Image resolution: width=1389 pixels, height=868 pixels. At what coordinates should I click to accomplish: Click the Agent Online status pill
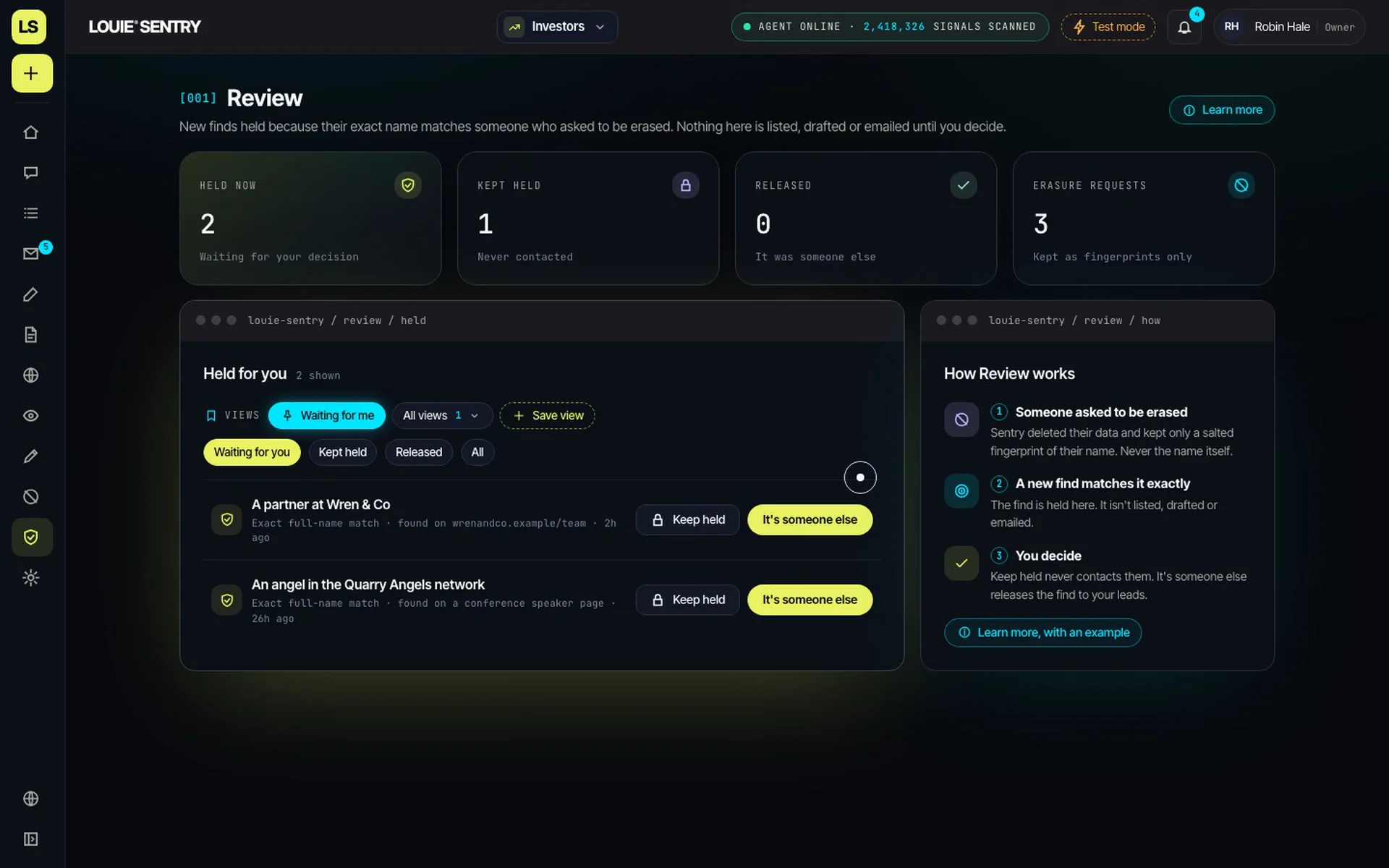[x=890, y=27]
